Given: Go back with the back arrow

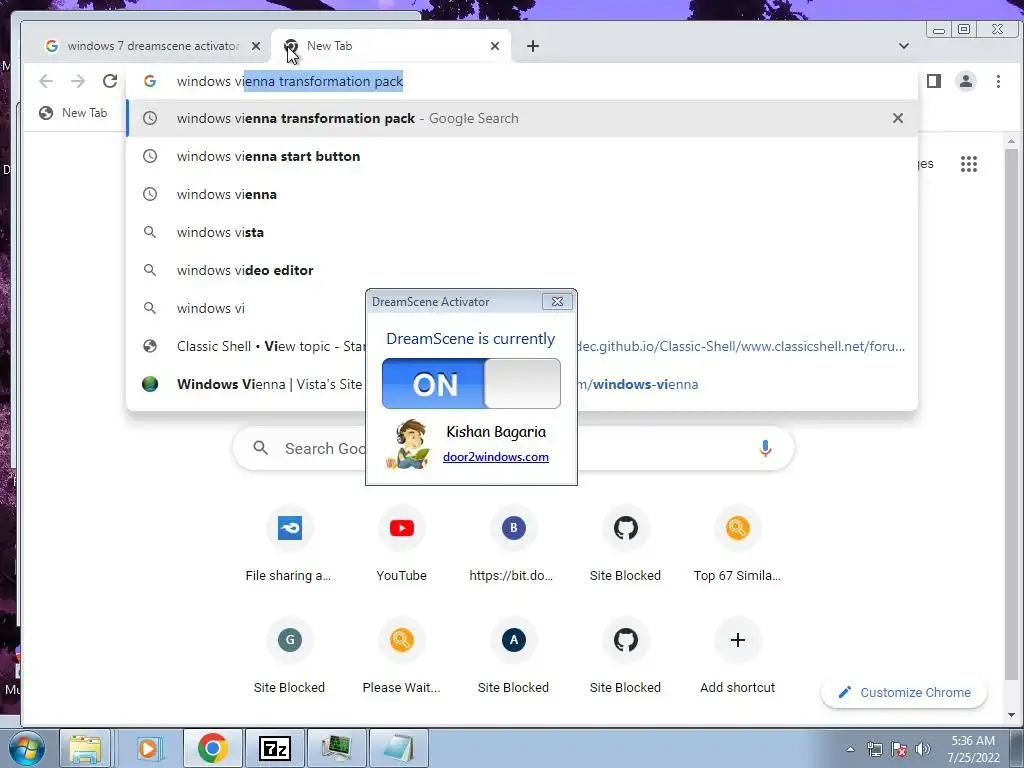Looking at the screenshot, I should (x=46, y=81).
